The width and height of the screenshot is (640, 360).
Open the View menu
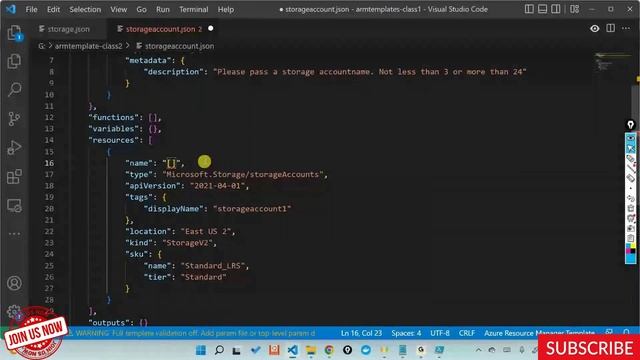click(118, 9)
